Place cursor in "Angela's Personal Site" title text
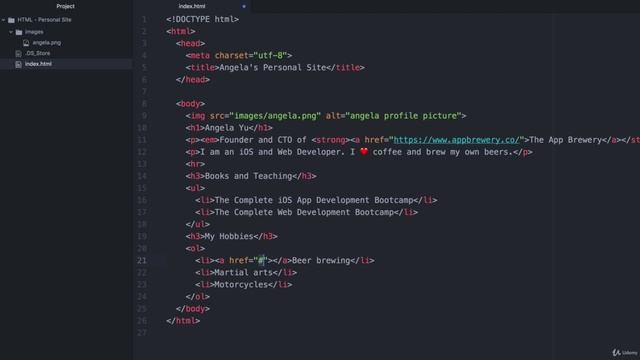 click(x=273, y=68)
